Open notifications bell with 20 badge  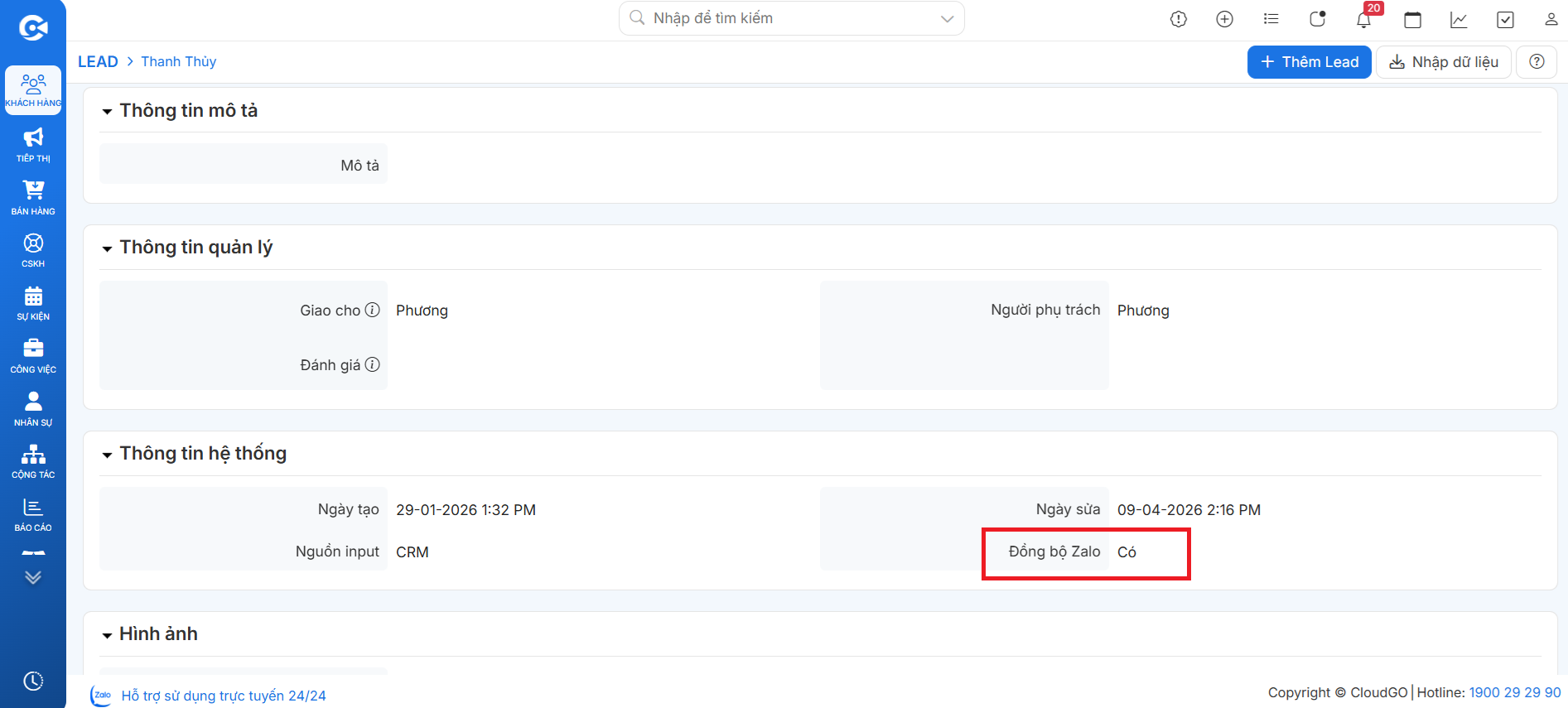click(1364, 18)
